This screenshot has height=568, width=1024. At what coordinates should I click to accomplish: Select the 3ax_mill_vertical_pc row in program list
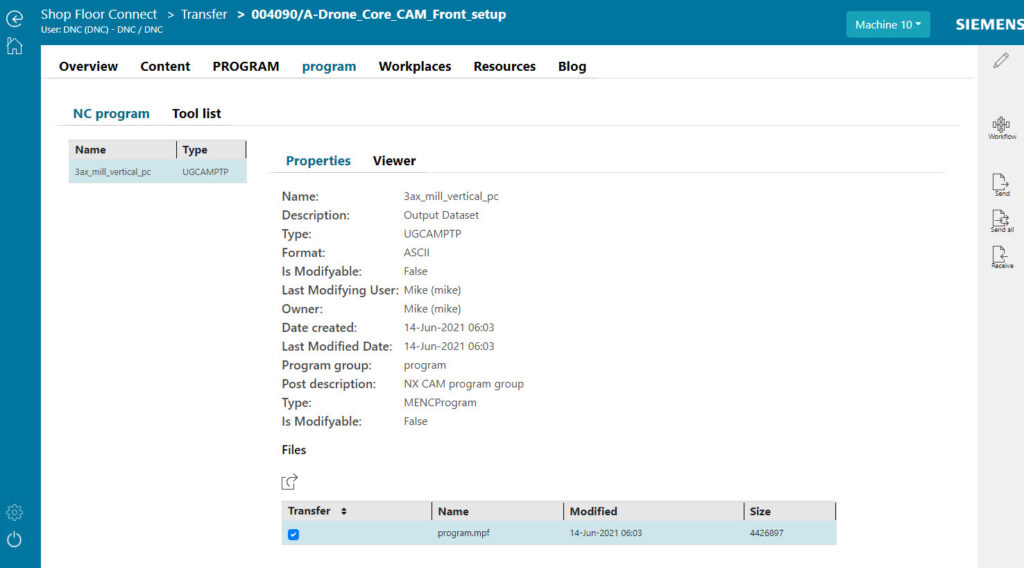click(157, 172)
